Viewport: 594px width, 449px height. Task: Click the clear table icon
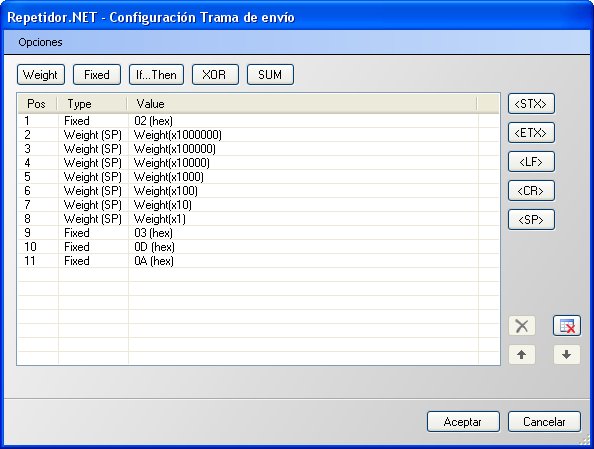pyautogui.click(x=567, y=326)
